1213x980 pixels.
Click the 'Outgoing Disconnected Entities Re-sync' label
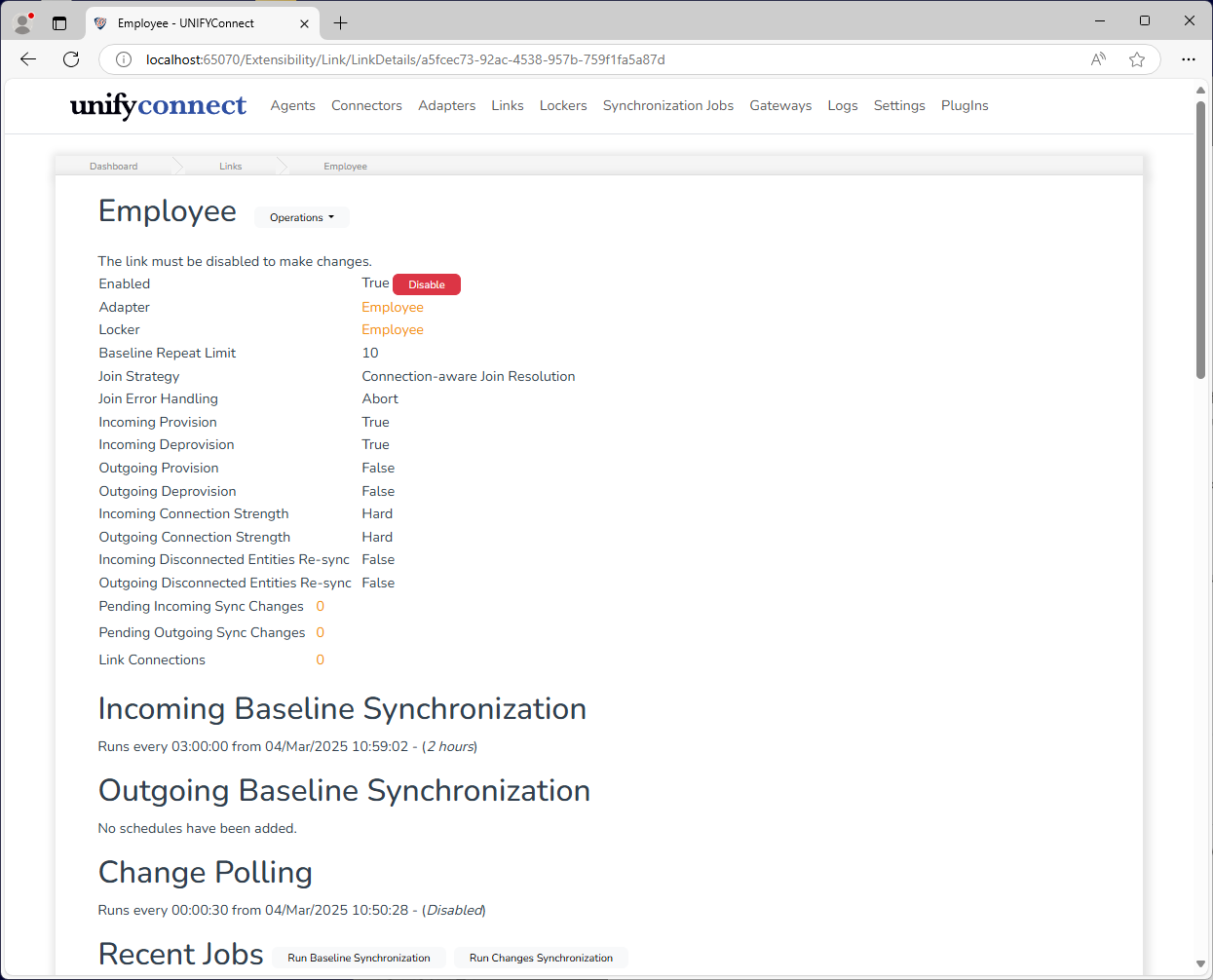tap(225, 583)
